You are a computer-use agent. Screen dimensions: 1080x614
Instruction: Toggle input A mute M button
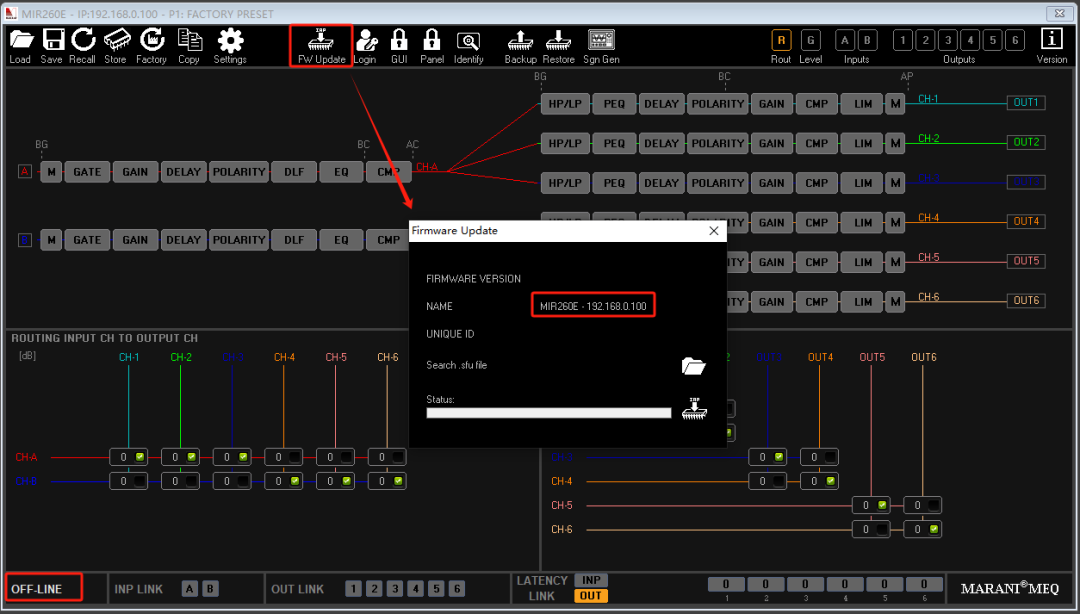[51, 172]
